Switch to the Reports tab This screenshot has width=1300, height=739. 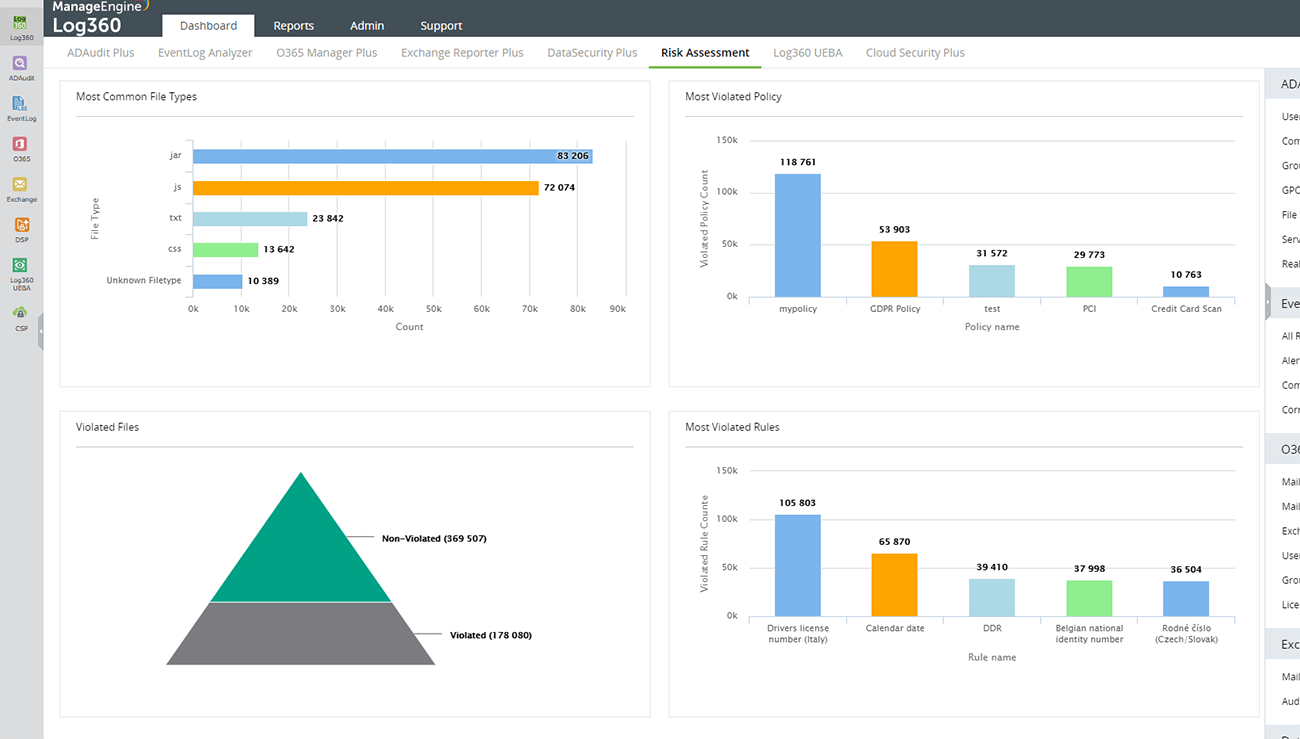coord(293,26)
